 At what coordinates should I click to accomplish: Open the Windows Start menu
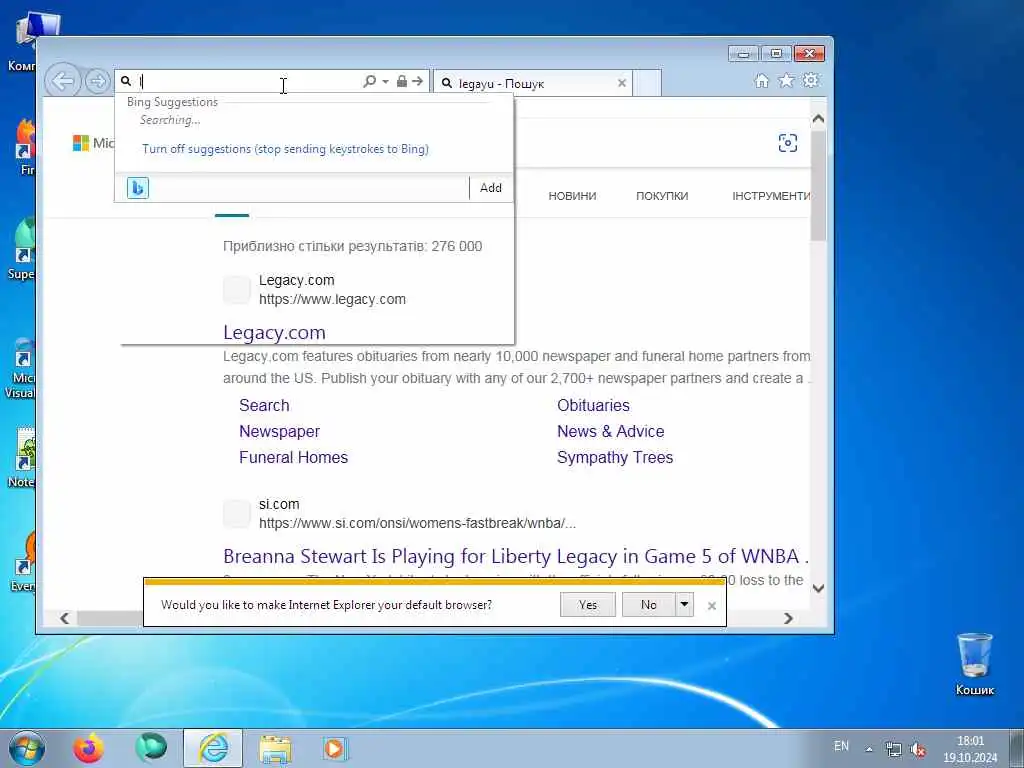(27, 748)
